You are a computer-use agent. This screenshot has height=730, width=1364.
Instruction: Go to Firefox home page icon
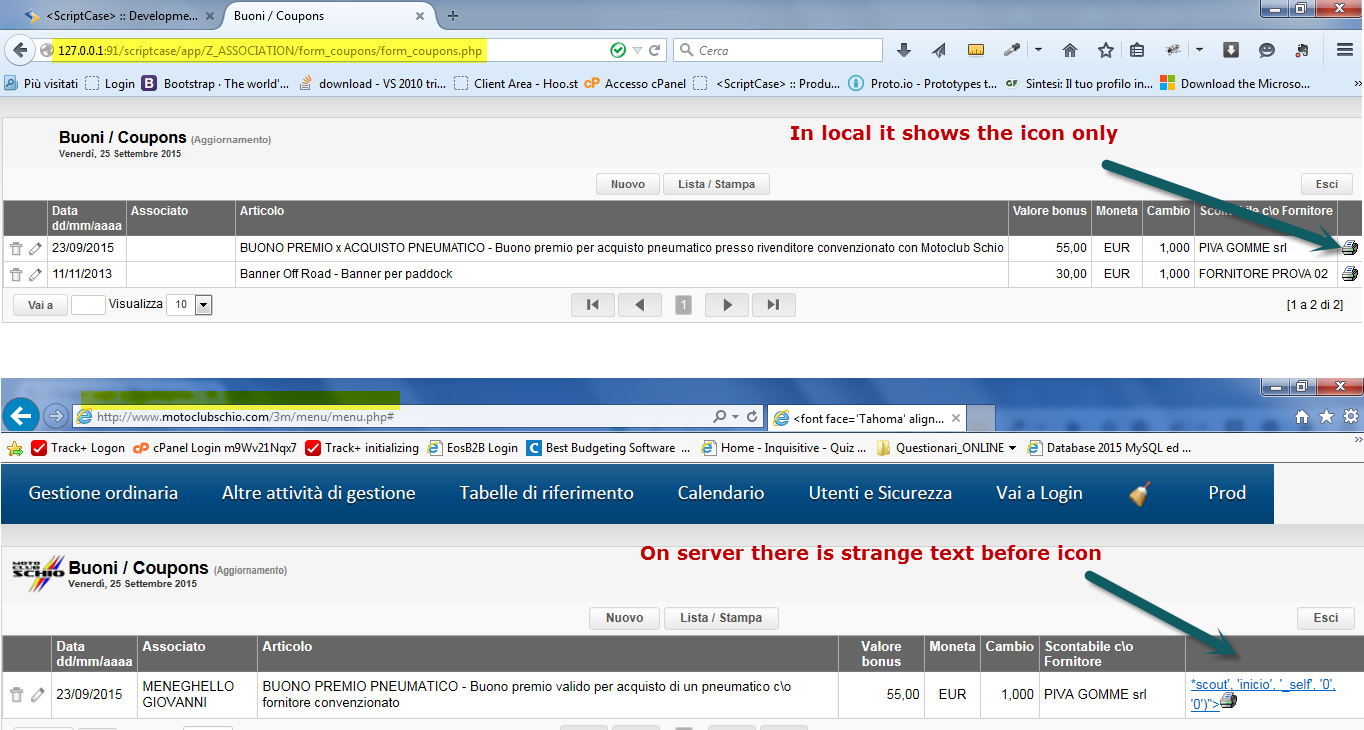click(1070, 50)
